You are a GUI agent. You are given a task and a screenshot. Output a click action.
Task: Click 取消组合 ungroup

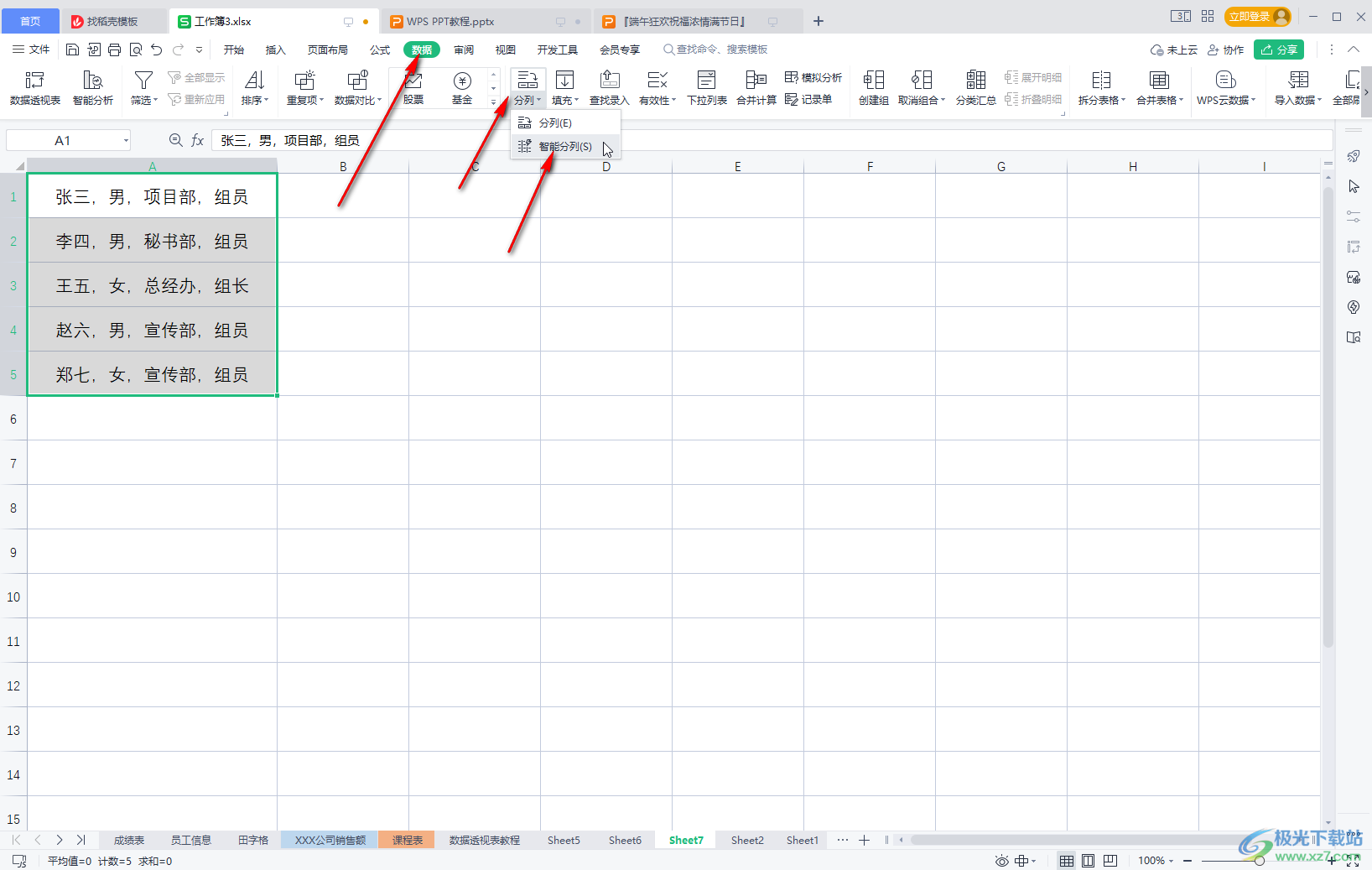click(x=922, y=88)
